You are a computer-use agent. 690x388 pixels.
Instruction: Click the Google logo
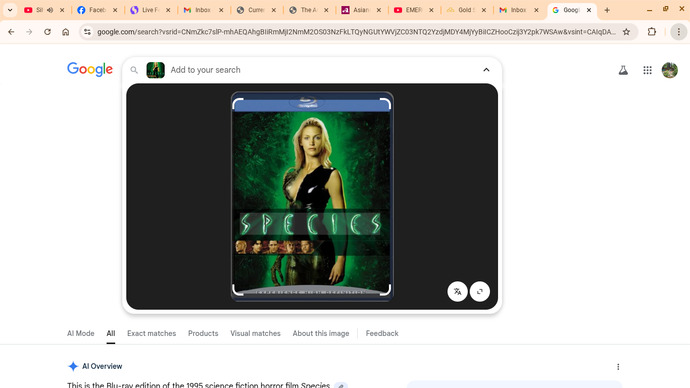[90, 69]
